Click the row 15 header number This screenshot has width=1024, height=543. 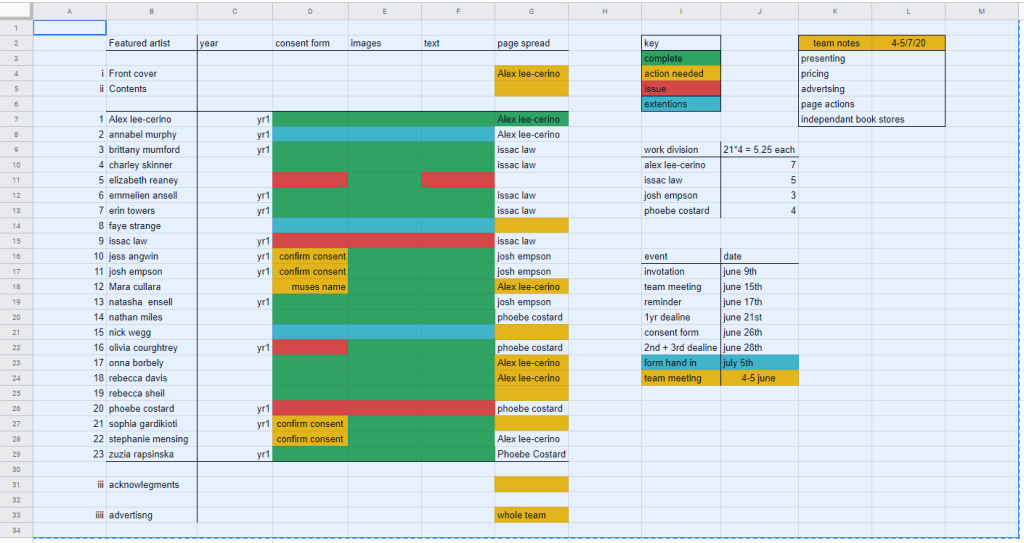pos(16,241)
